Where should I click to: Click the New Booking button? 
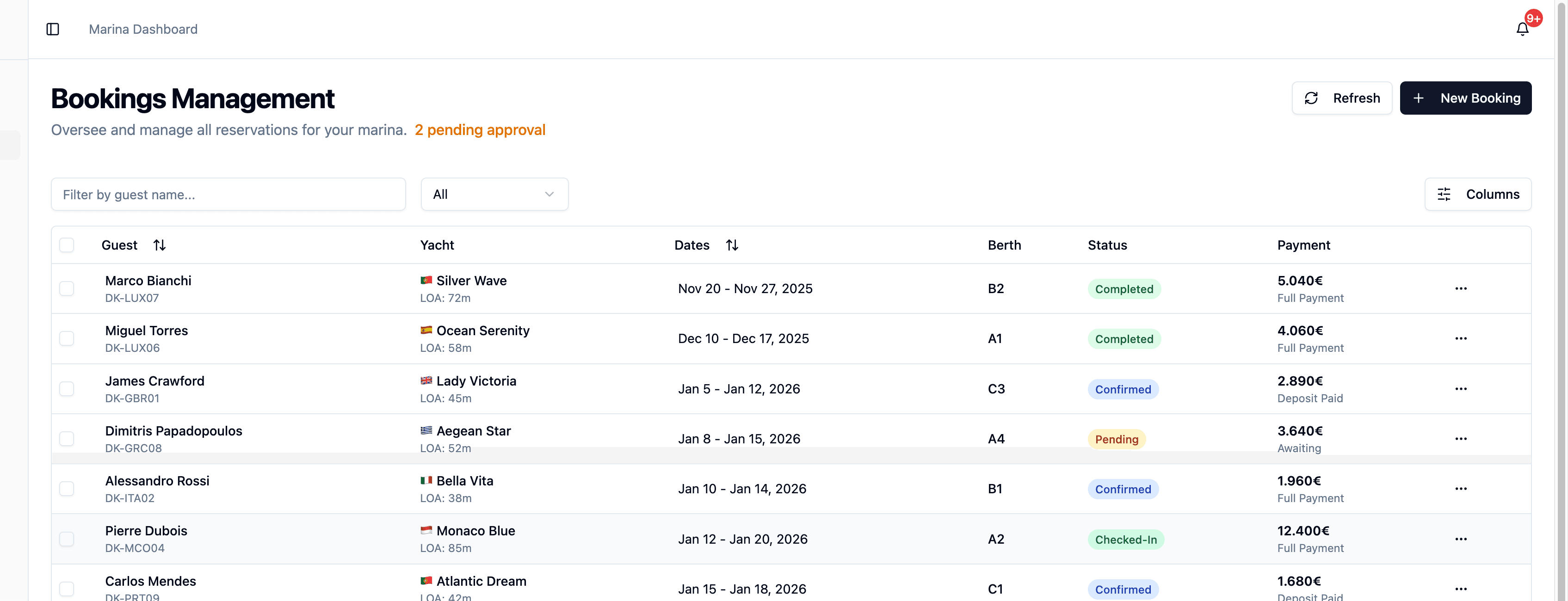[x=1466, y=98]
